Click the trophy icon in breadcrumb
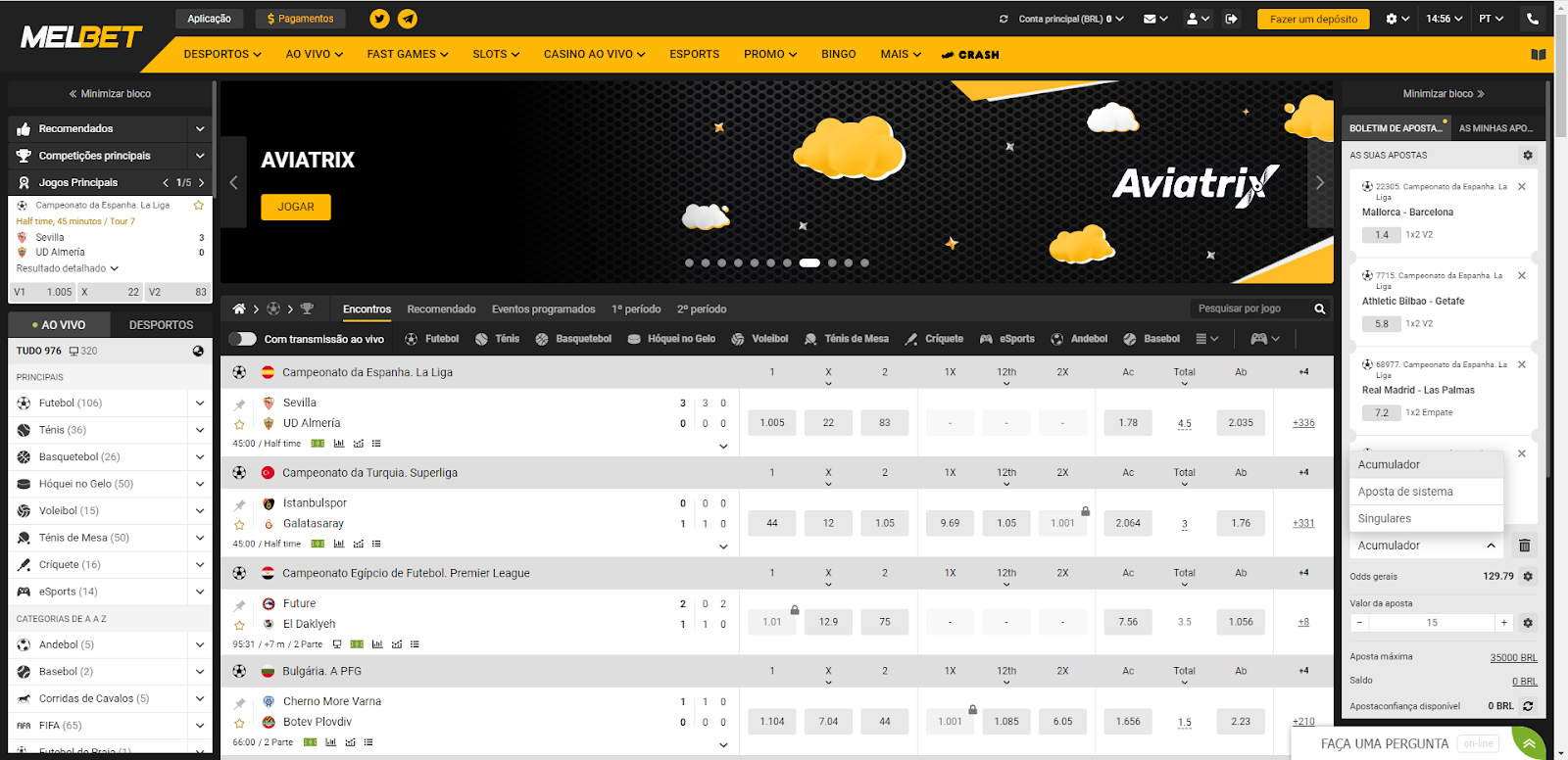 (x=307, y=309)
